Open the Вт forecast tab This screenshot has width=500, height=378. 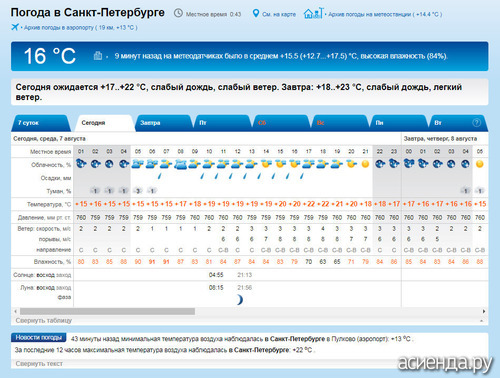pyautogui.click(x=457, y=123)
